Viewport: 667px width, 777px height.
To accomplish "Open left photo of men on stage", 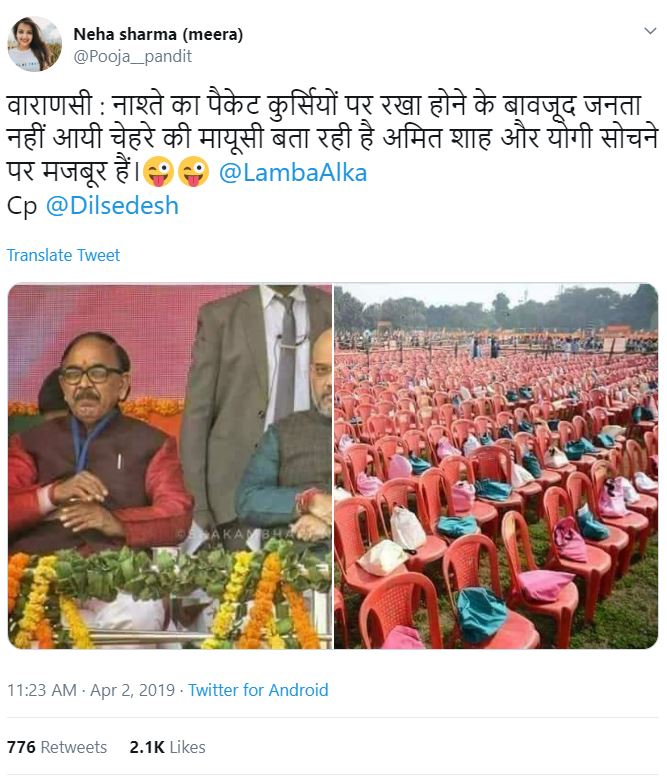I will point(170,466).
